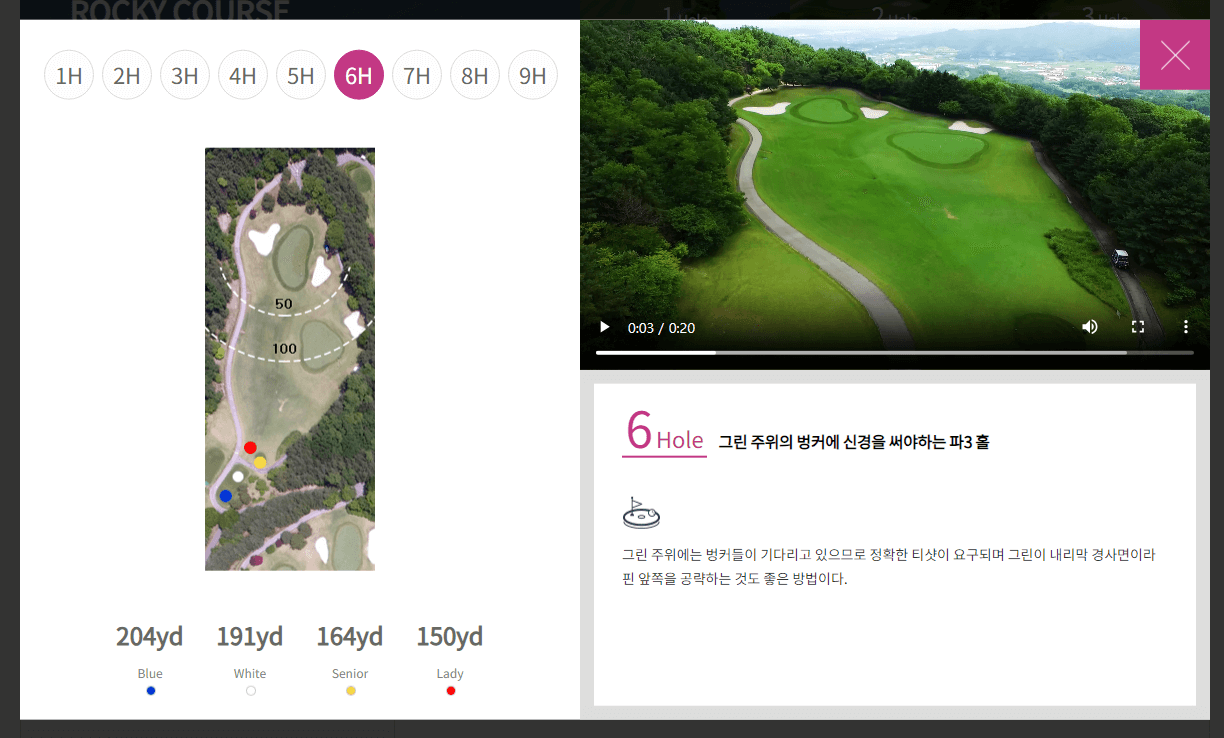Select the yellow tee marker on the course map
Screen dimensions: 1224x738
point(260,462)
